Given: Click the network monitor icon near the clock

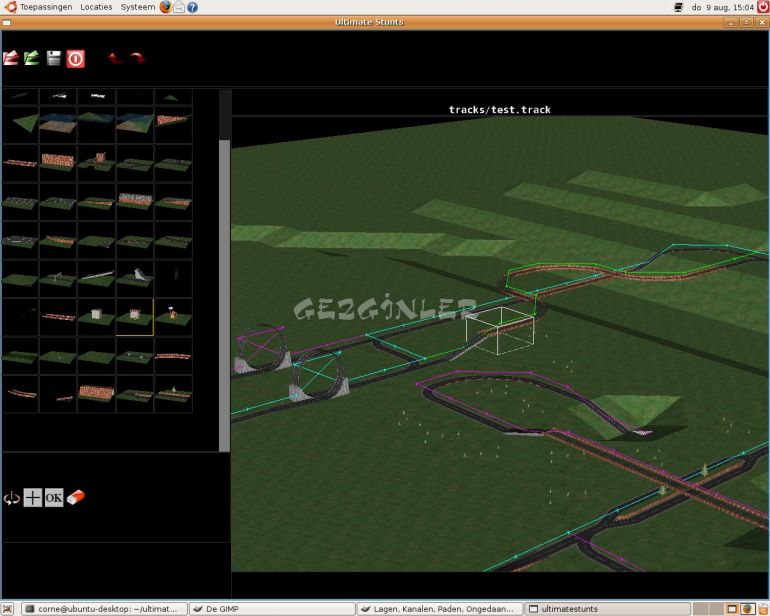Looking at the screenshot, I should click(678, 7).
